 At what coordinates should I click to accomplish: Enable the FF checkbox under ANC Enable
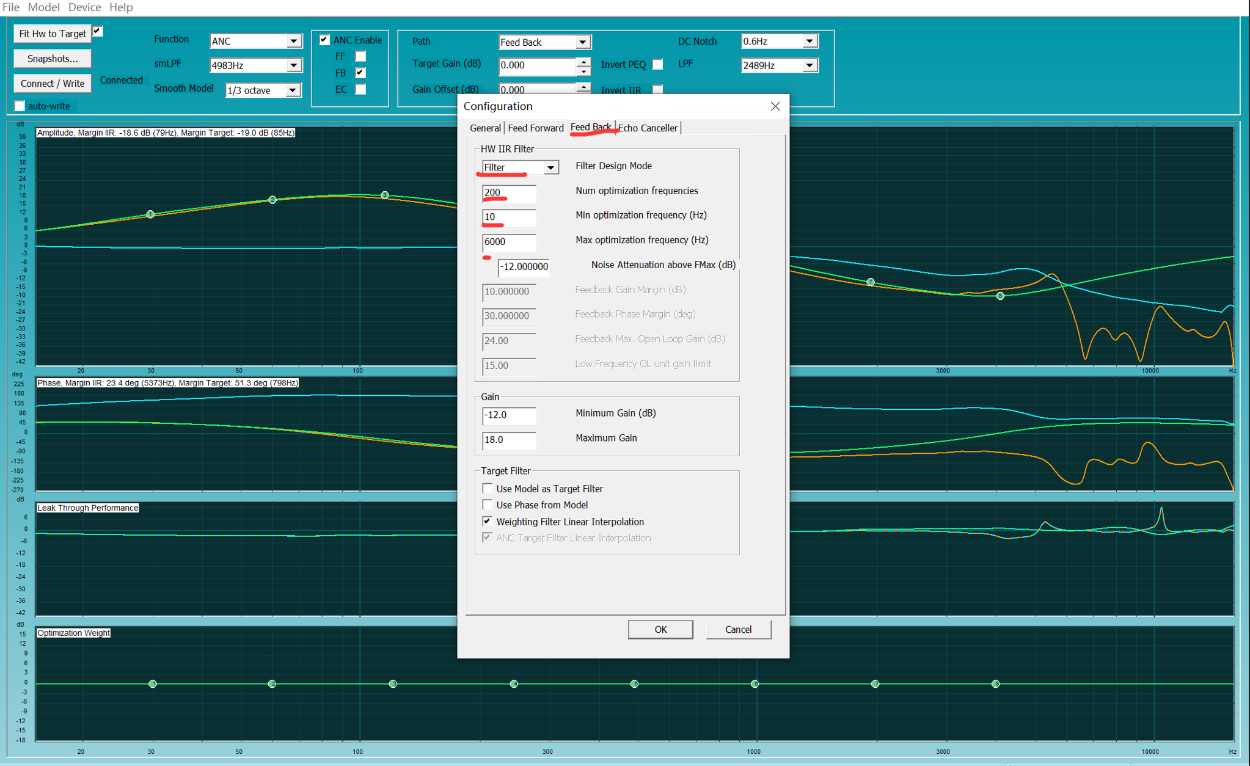(361, 57)
